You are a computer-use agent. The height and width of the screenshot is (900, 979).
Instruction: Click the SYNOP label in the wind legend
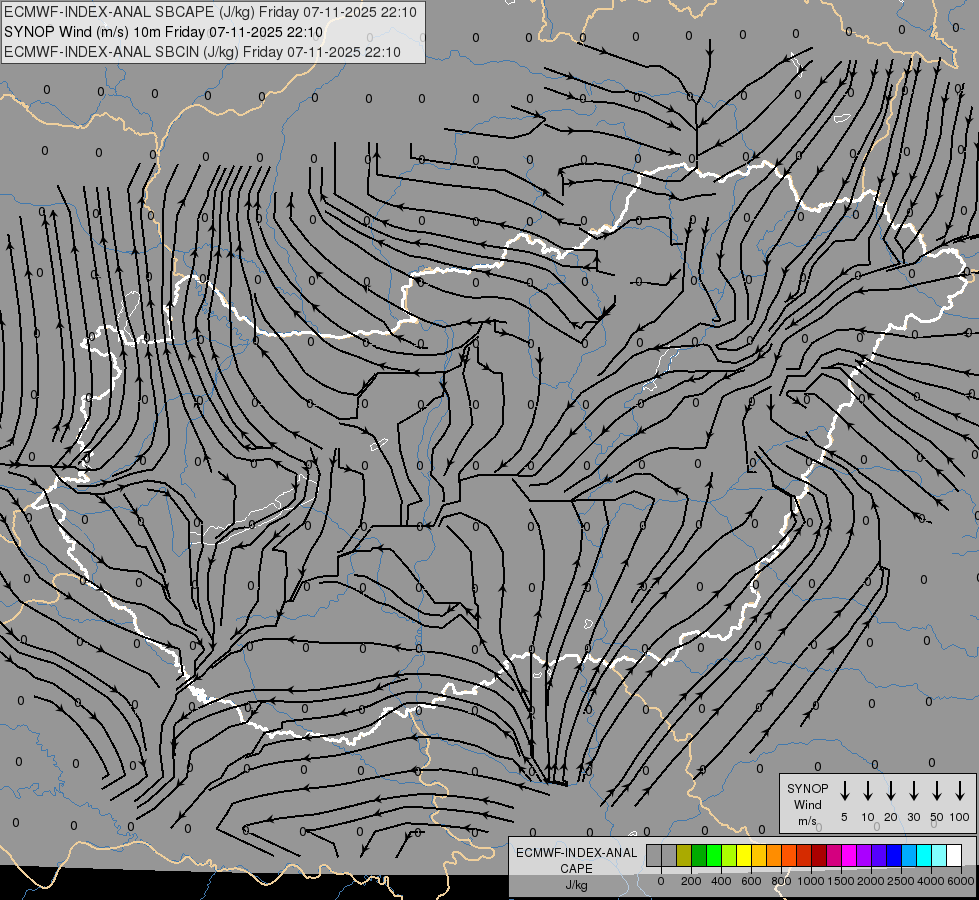pos(807,788)
